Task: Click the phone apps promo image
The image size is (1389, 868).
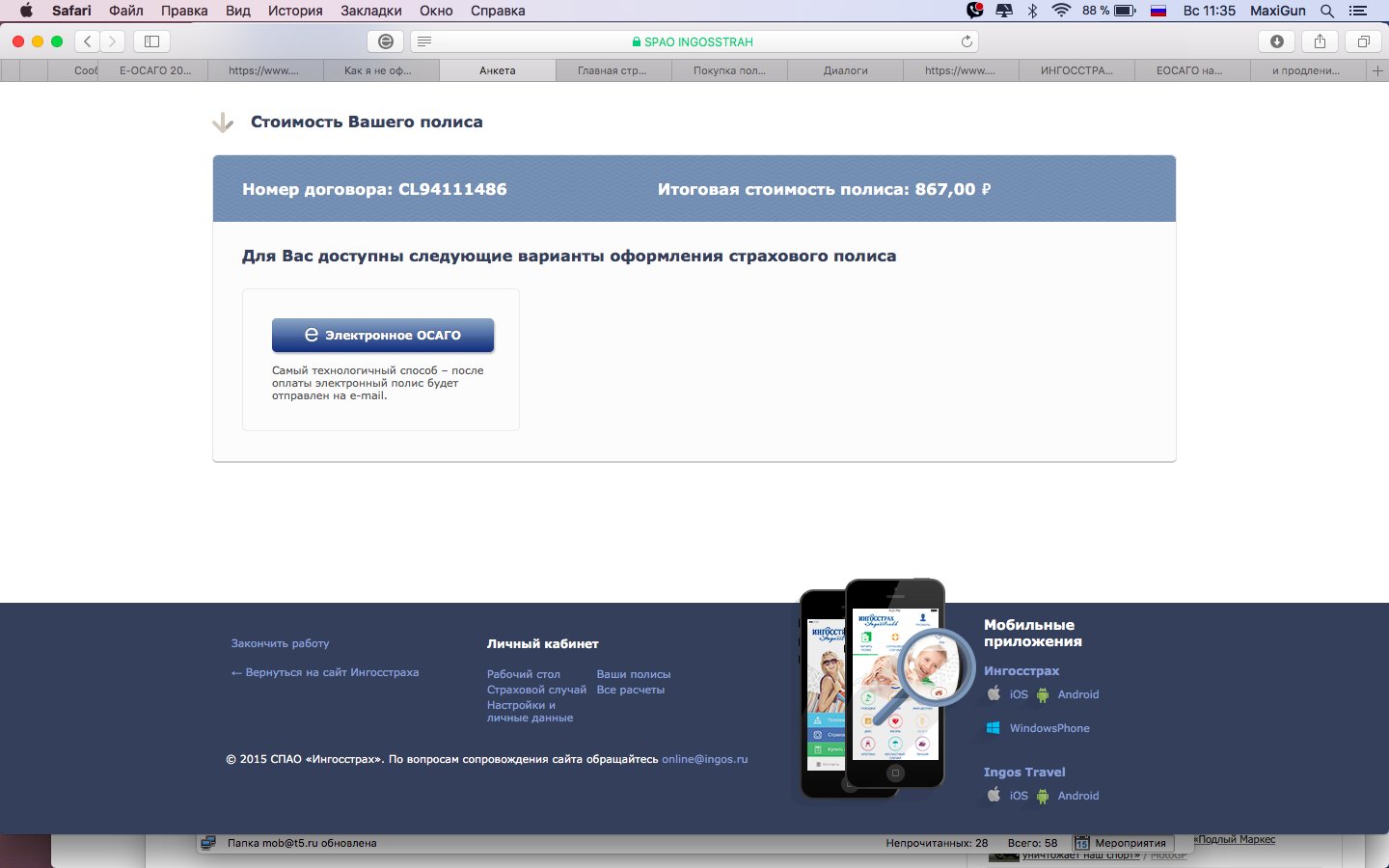Action: click(x=885, y=689)
